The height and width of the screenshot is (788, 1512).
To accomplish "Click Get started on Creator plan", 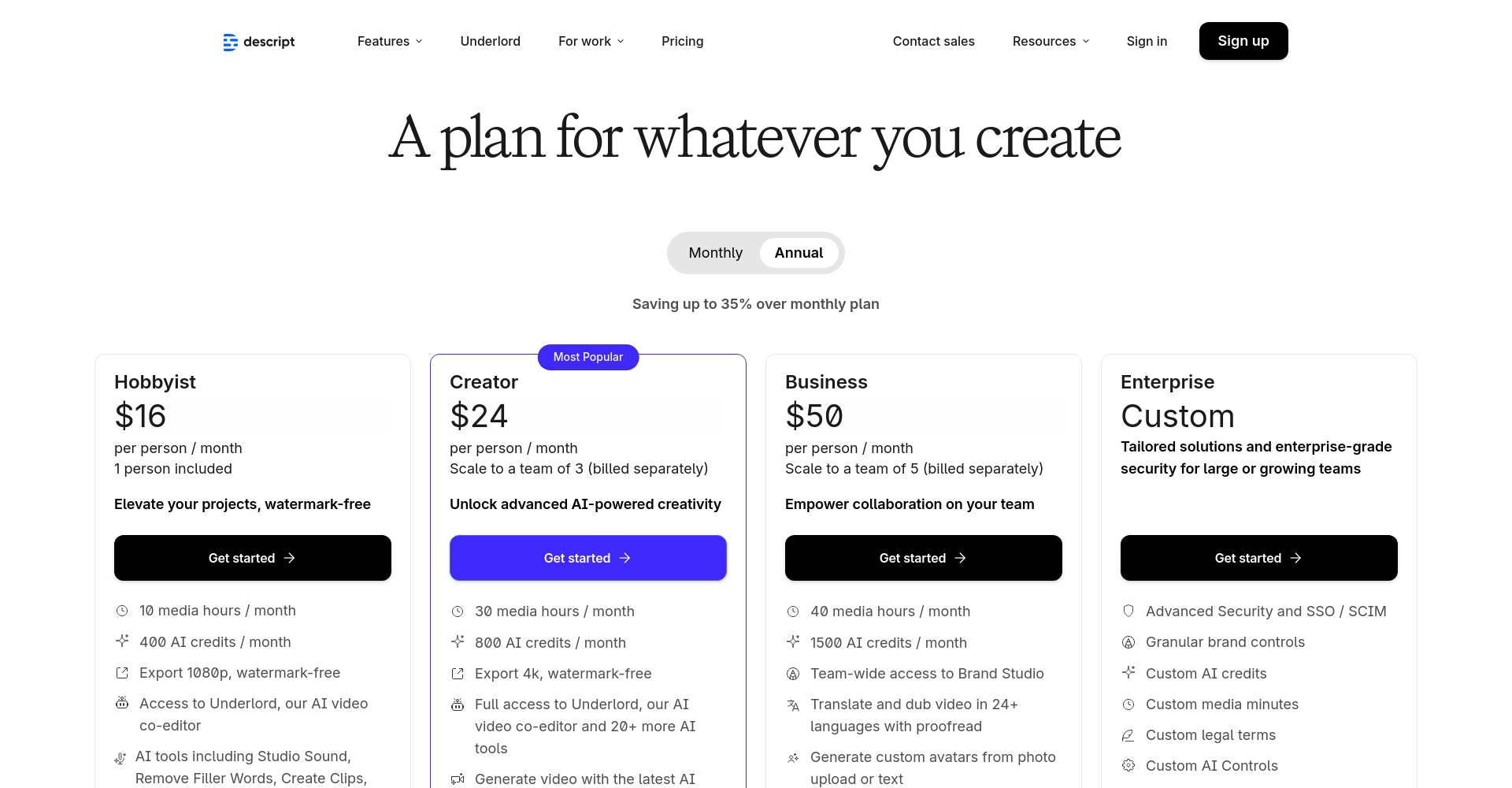I will 587,558.
